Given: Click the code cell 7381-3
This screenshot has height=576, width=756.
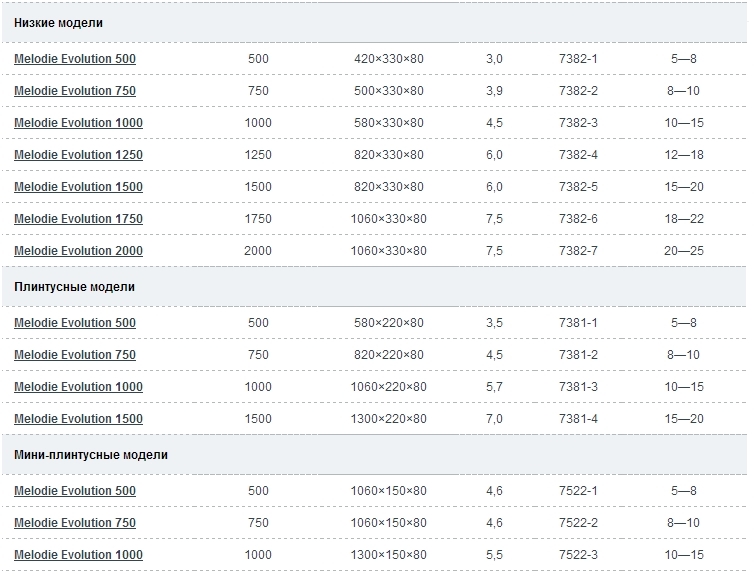Looking at the screenshot, I should click(578, 387).
